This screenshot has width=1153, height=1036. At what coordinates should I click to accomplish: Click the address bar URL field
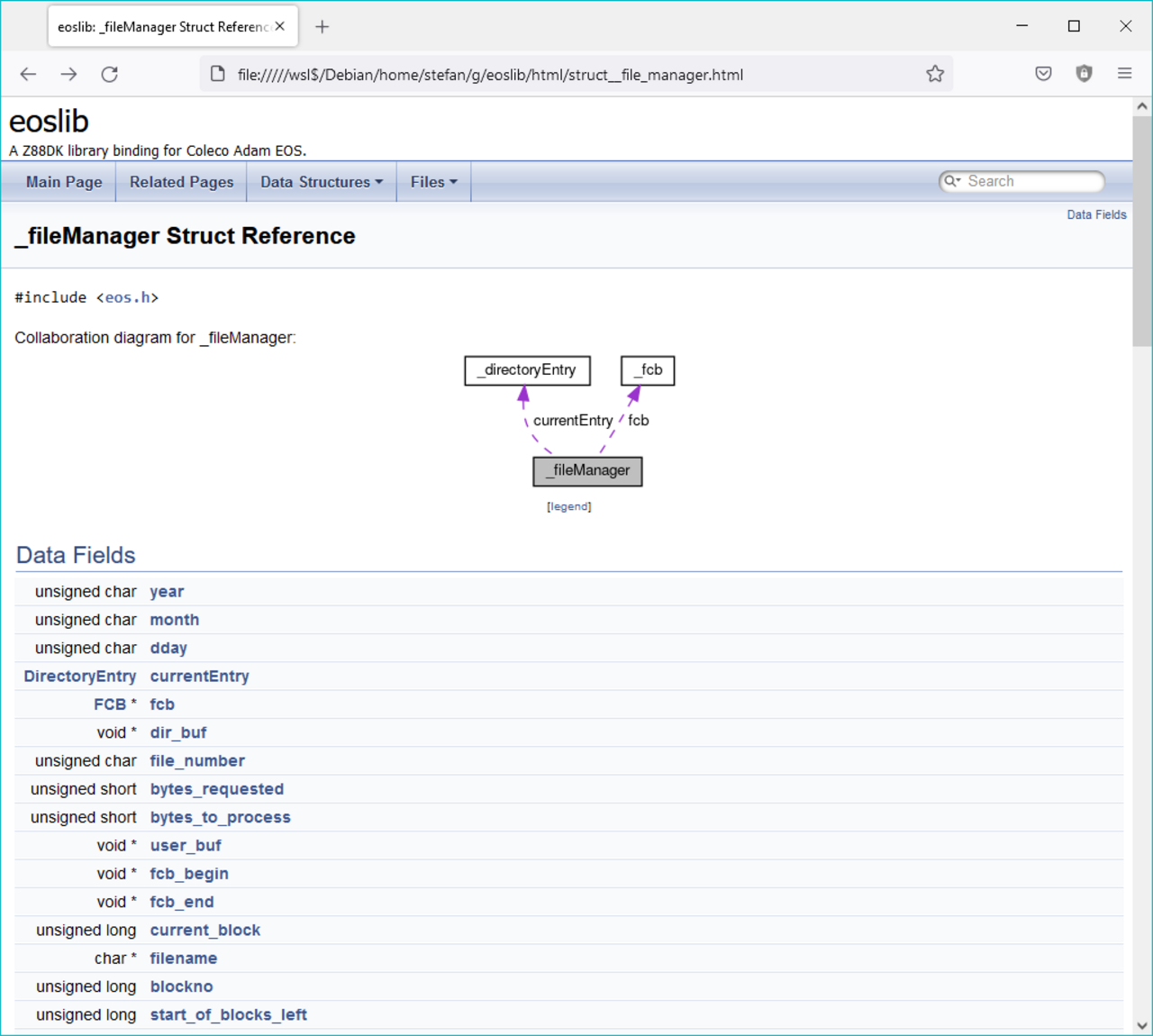(x=576, y=75)
